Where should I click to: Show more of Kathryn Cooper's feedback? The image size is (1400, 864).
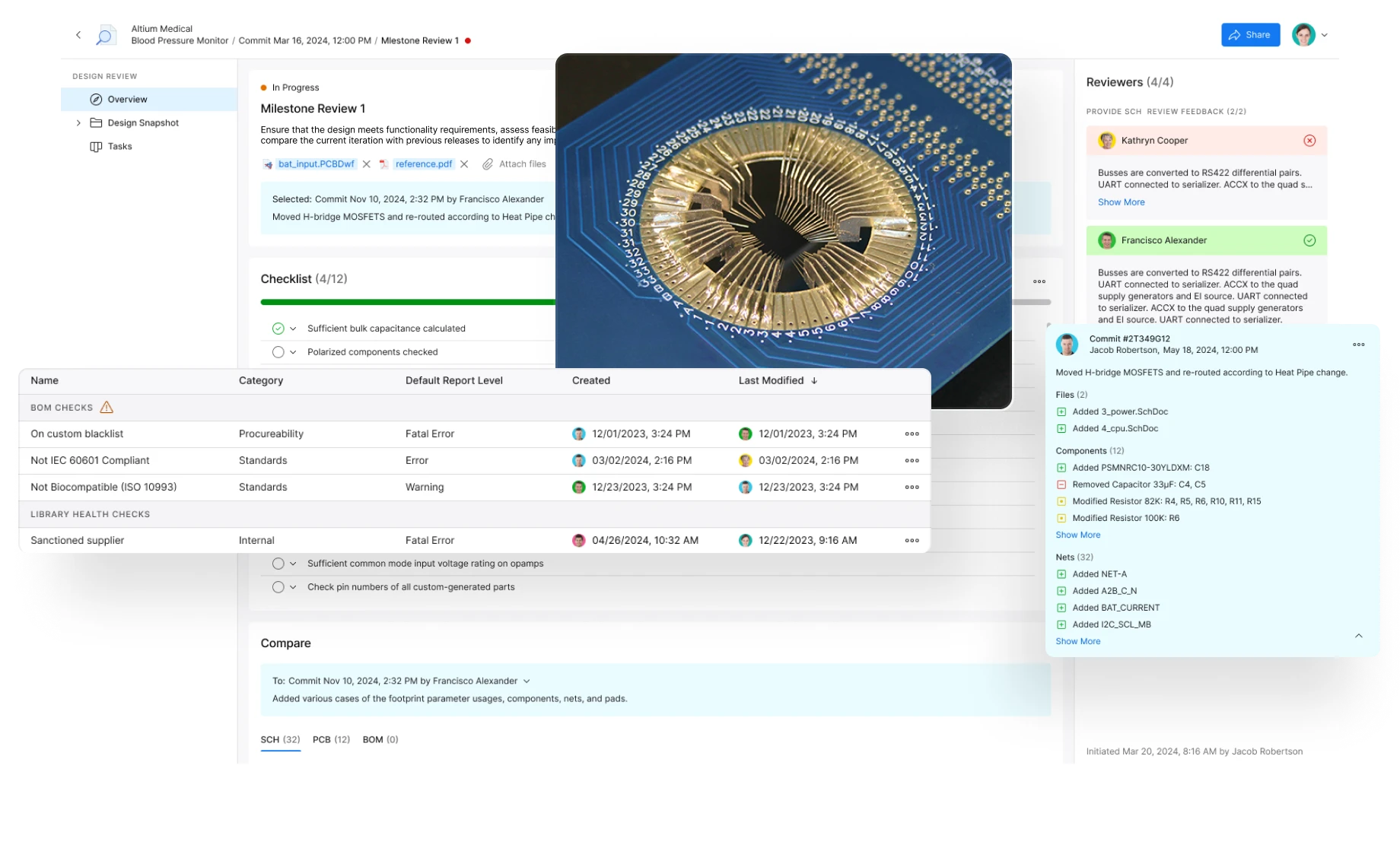pyautogui.click(x=1121, y=202)
